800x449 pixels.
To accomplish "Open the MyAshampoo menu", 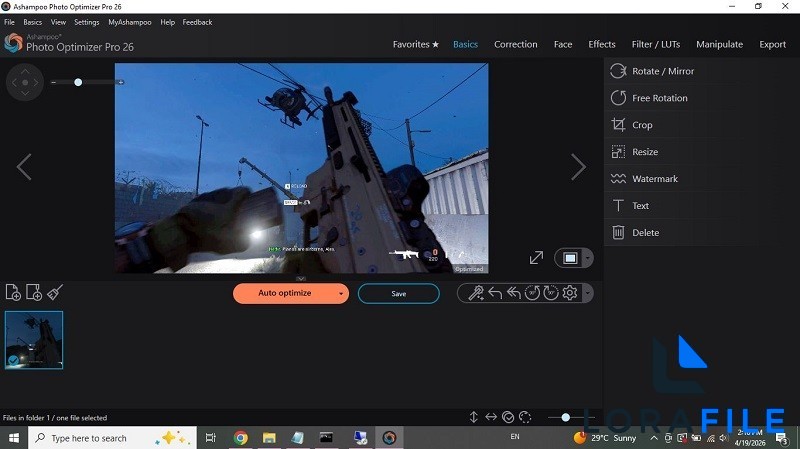I will [130, 22].
